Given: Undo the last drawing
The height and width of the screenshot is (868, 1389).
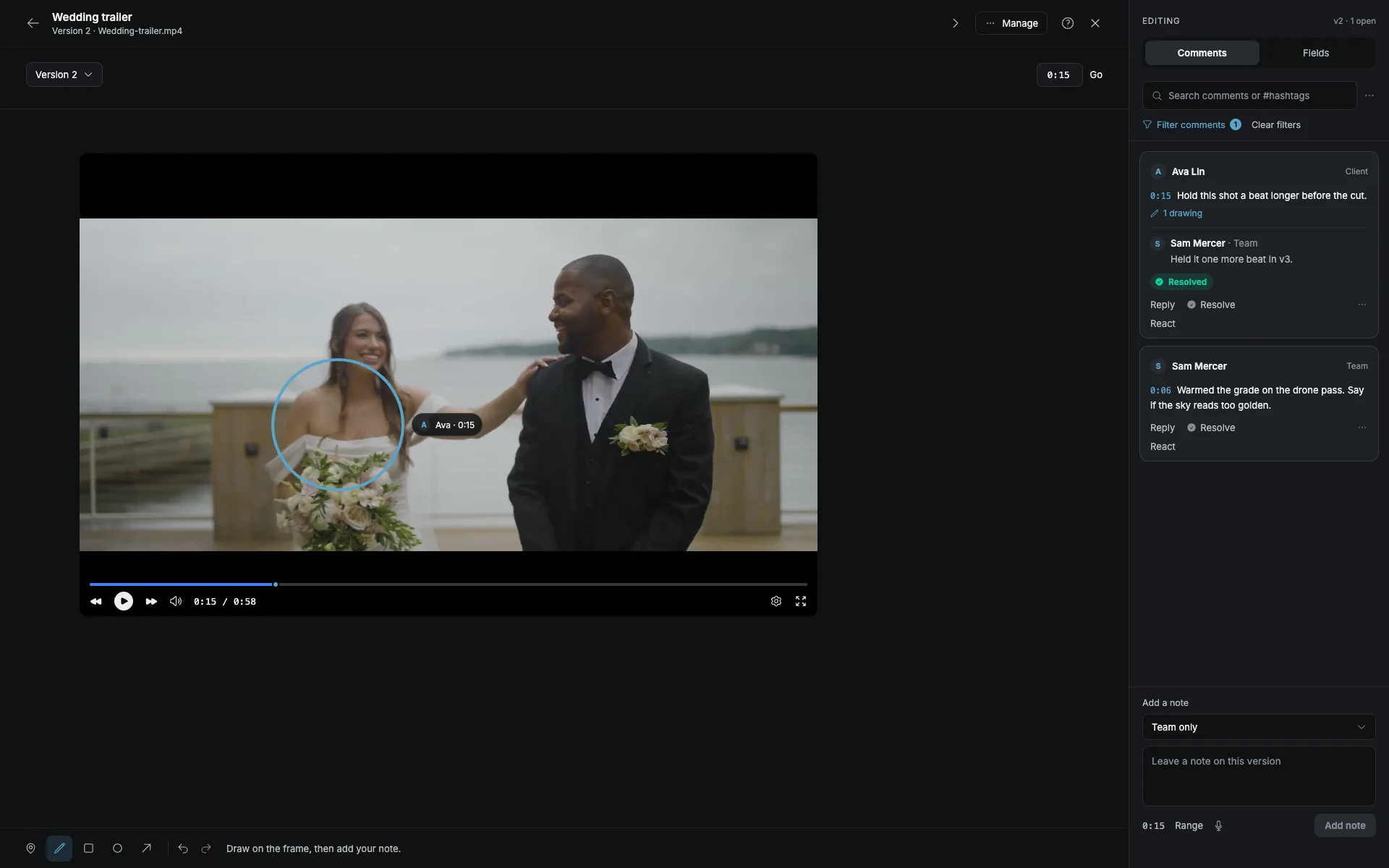Looking at the screenshot, I should coord(183,848).
